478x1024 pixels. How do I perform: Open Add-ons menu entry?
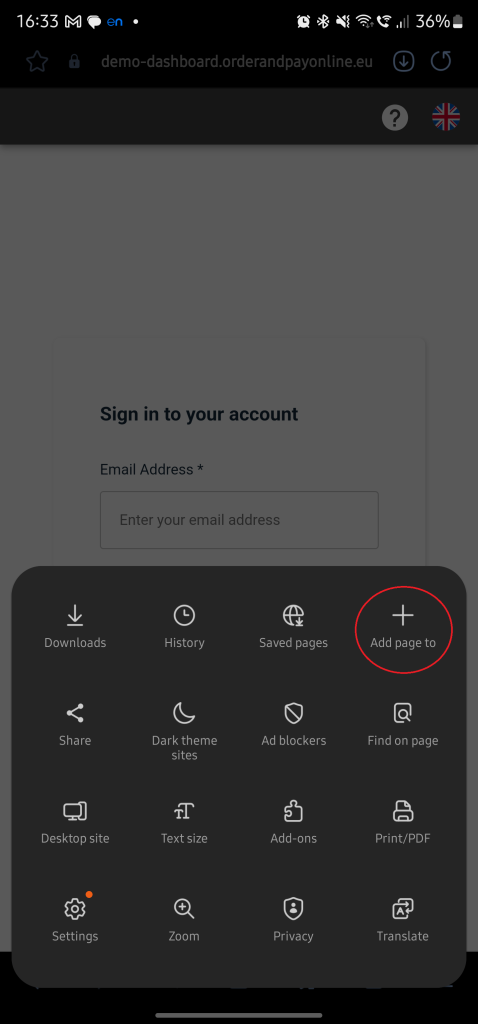tap(293, 823)
